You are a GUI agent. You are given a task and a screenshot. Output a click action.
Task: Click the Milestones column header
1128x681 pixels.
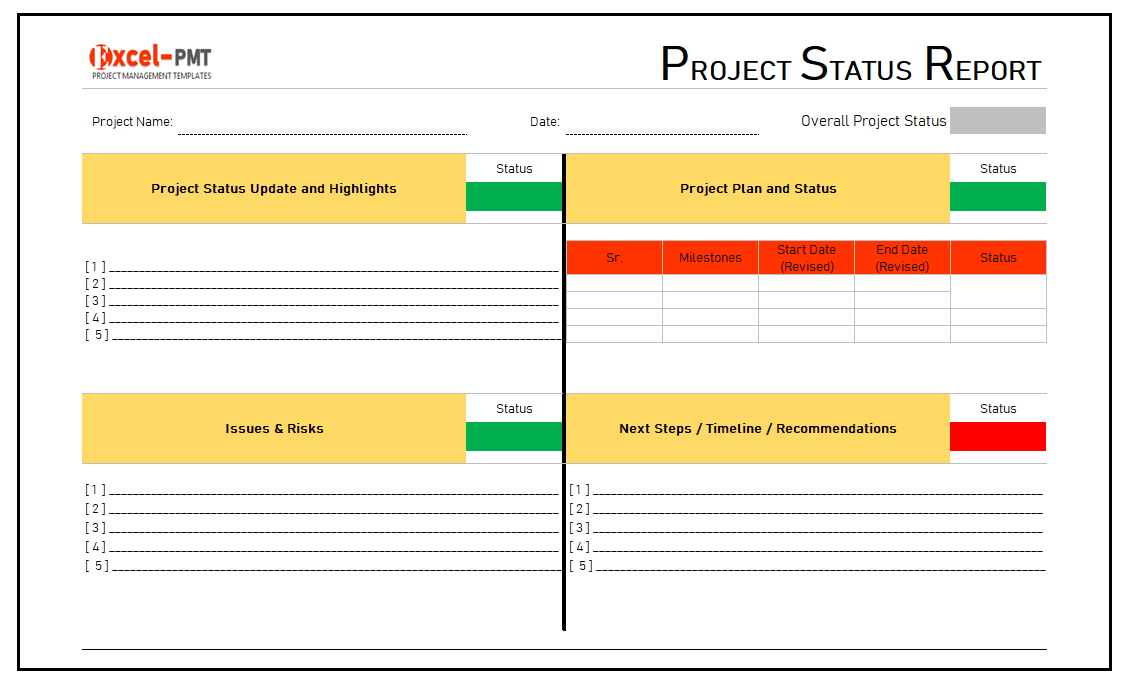pyautogui.click(x=710, y=258)
